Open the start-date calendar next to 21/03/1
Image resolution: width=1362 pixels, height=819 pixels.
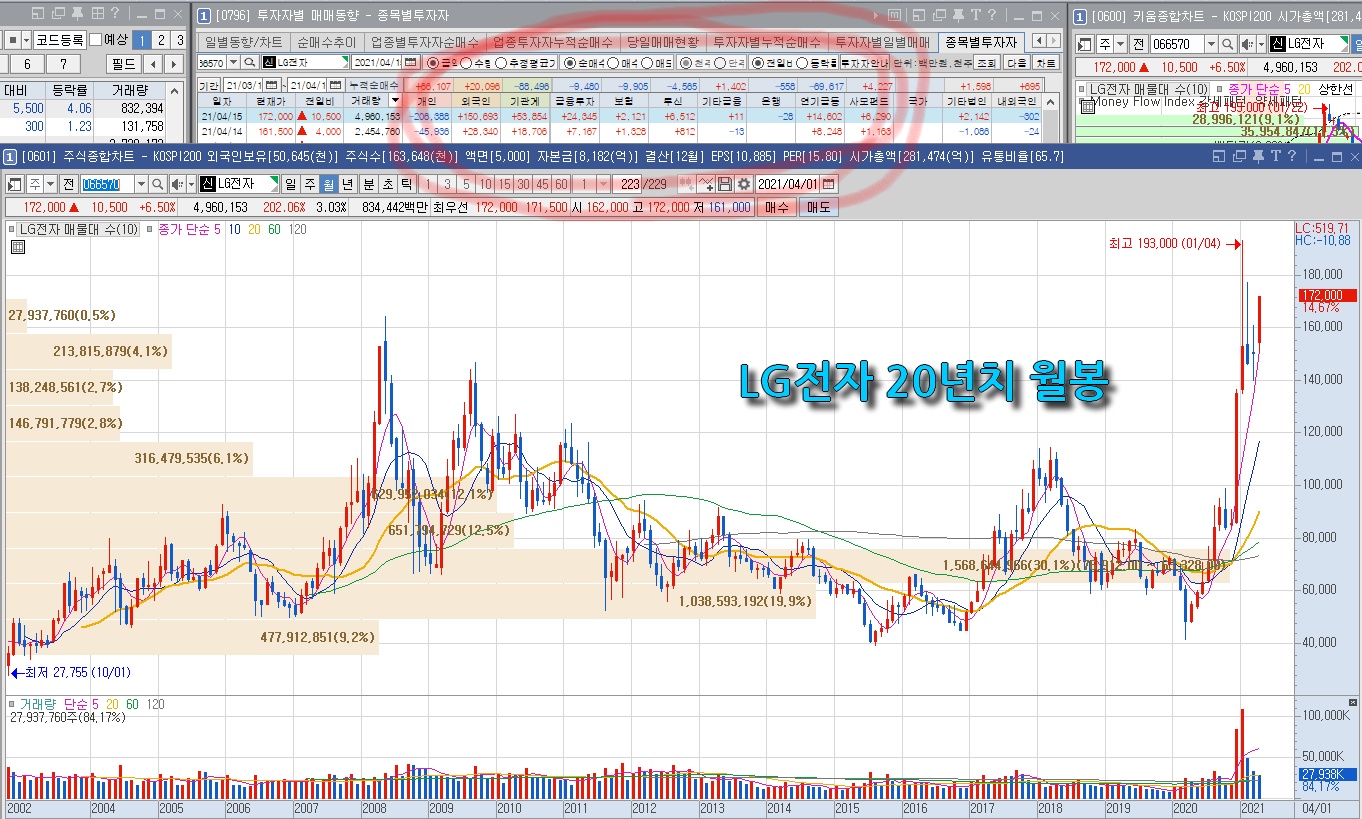pos(271,85)
